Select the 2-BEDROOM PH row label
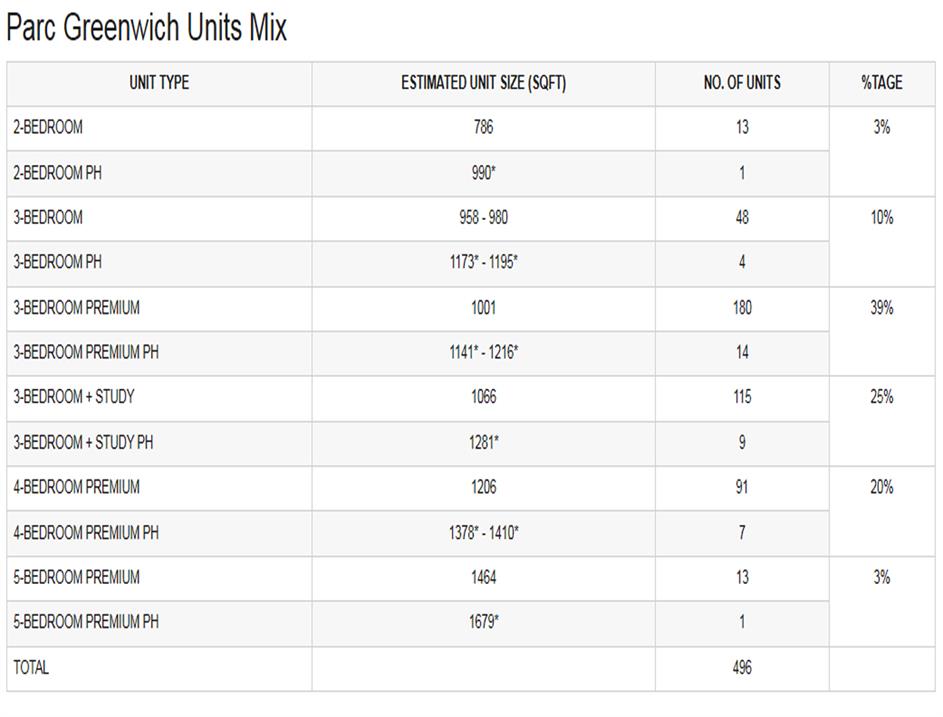Viewport: 943px width, 717px height. [x=57, y=173]
